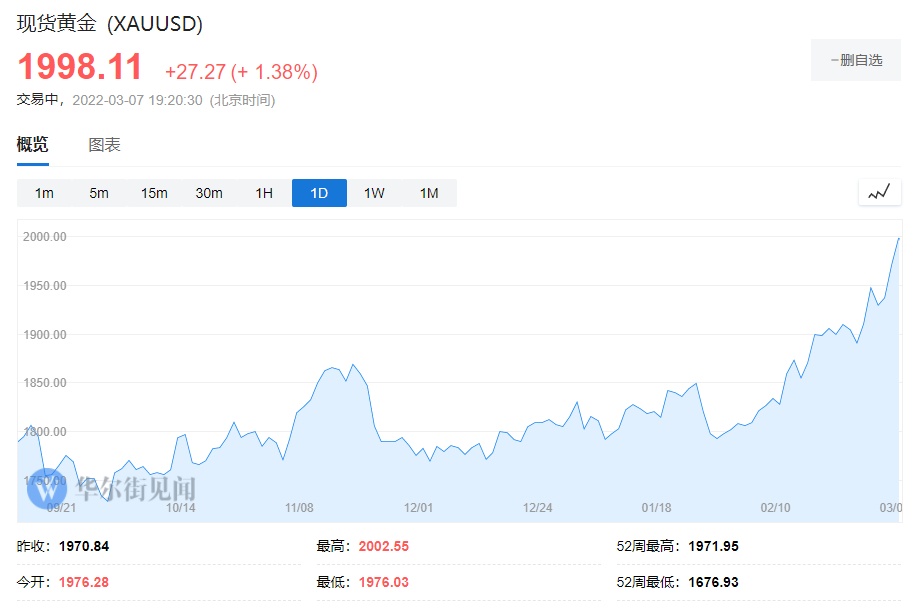Select the 1m timeframe

pos(44,193)
